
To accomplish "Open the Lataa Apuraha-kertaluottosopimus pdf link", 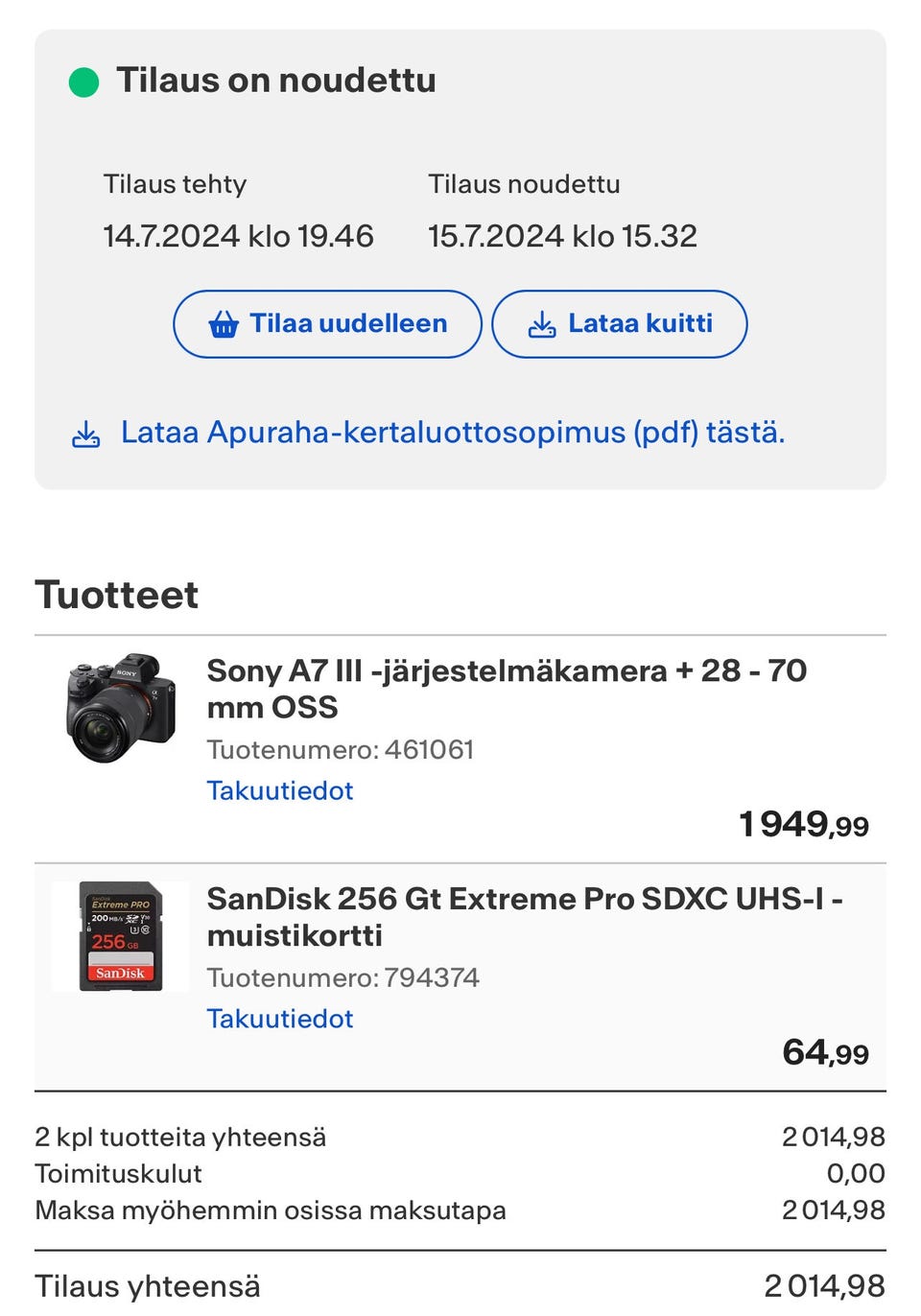I will (x=452, y=433).
